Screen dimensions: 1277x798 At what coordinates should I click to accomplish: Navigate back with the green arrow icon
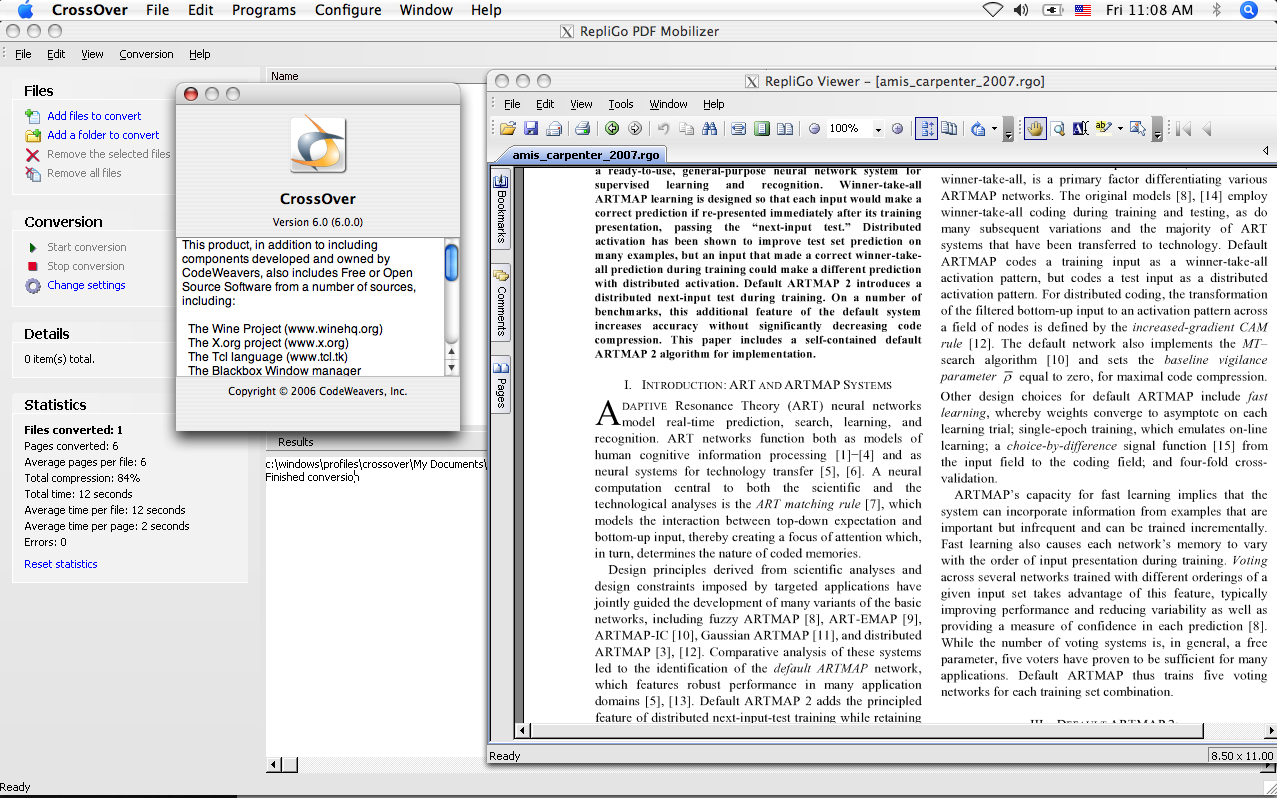611,128
